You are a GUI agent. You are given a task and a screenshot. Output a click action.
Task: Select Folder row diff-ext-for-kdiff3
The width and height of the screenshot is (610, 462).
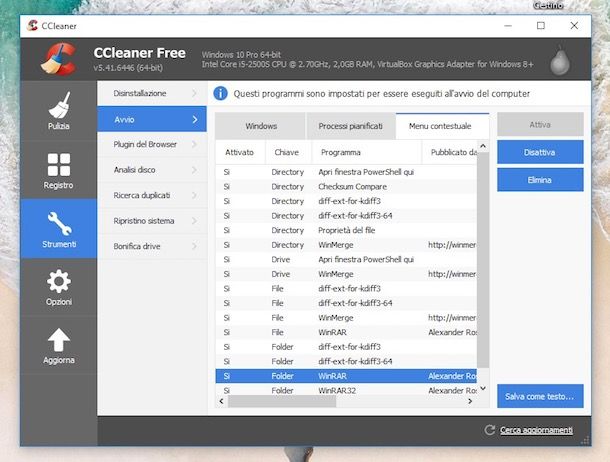346,347
